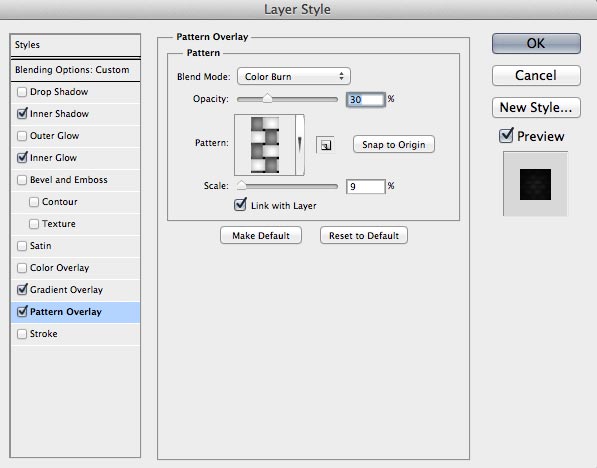Tick the Contour checkbox
The height and width of the screenshot is (468, 597).
pyautogui.click(x=34, y=202)
